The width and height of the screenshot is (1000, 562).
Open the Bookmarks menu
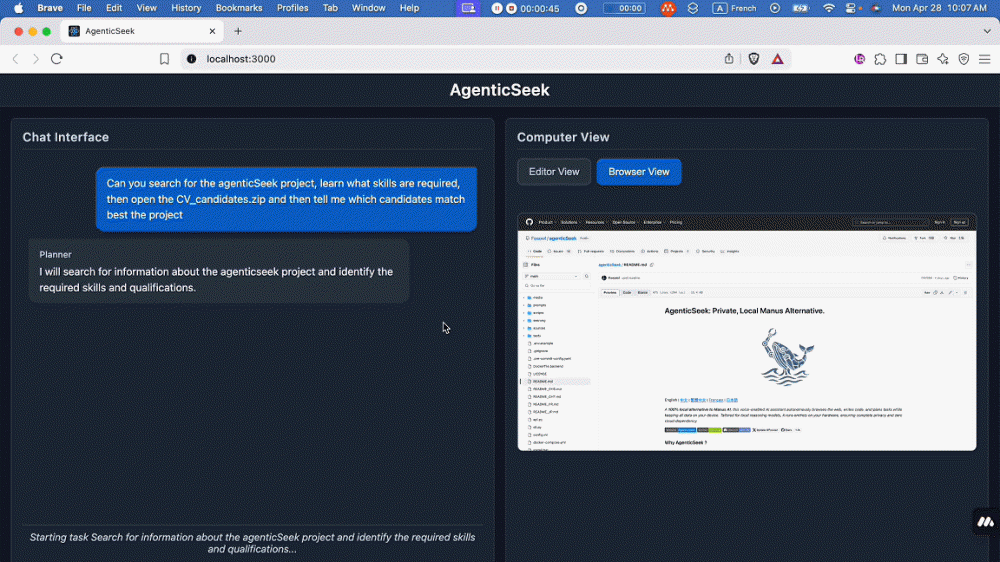click(x=239, y=8)
